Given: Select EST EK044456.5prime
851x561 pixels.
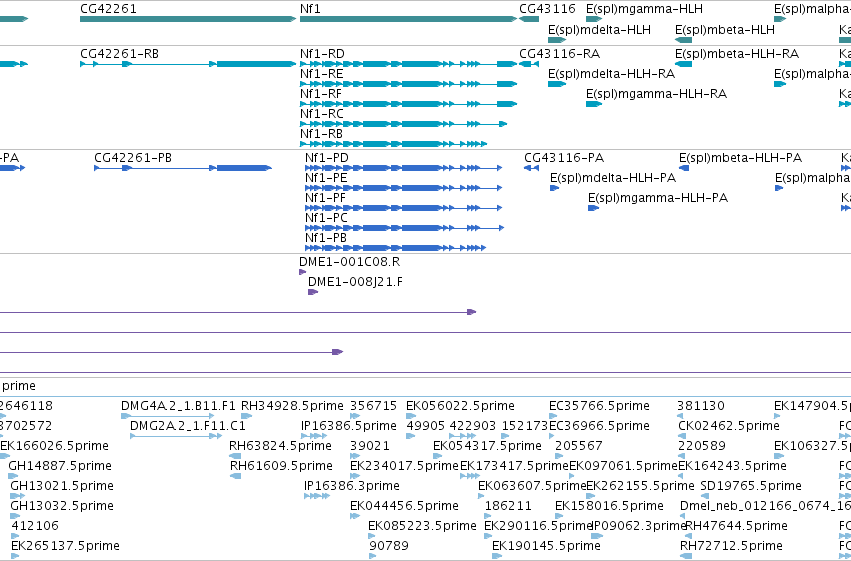Looking at the screenshot, I should pos(355,517).
